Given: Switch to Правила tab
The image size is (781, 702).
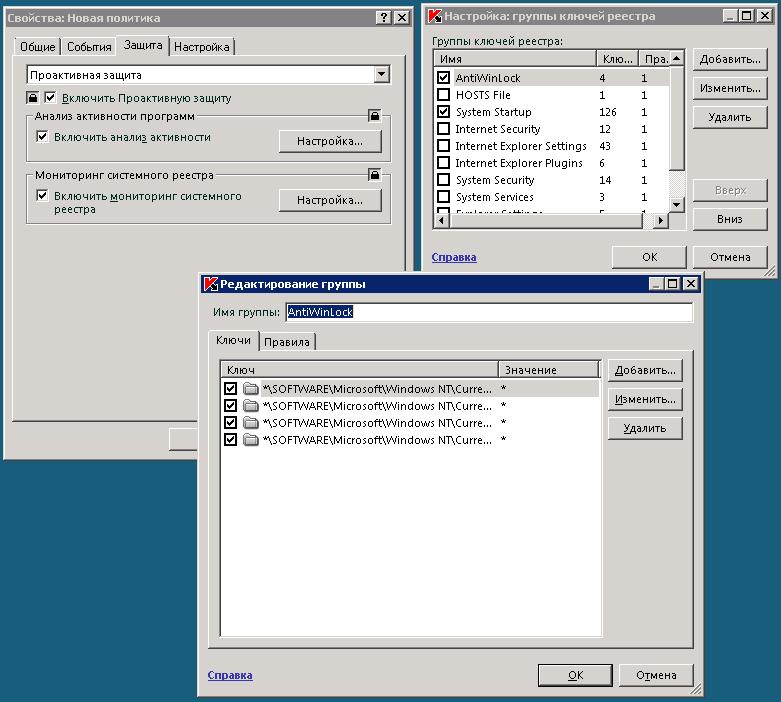Looking at the screenshot, I should (x=287, y=342).
